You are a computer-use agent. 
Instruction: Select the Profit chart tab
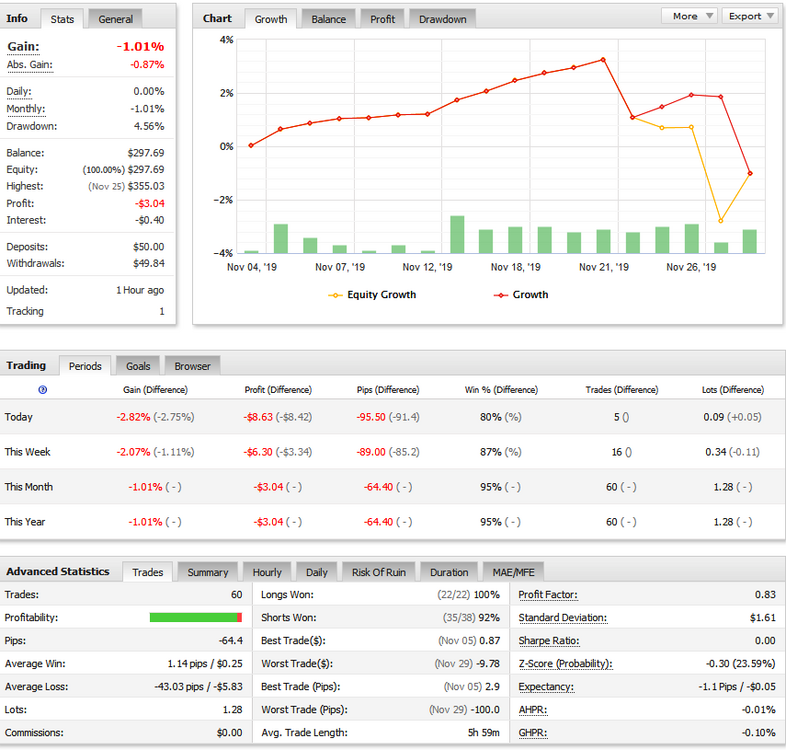tap(382, 19)
